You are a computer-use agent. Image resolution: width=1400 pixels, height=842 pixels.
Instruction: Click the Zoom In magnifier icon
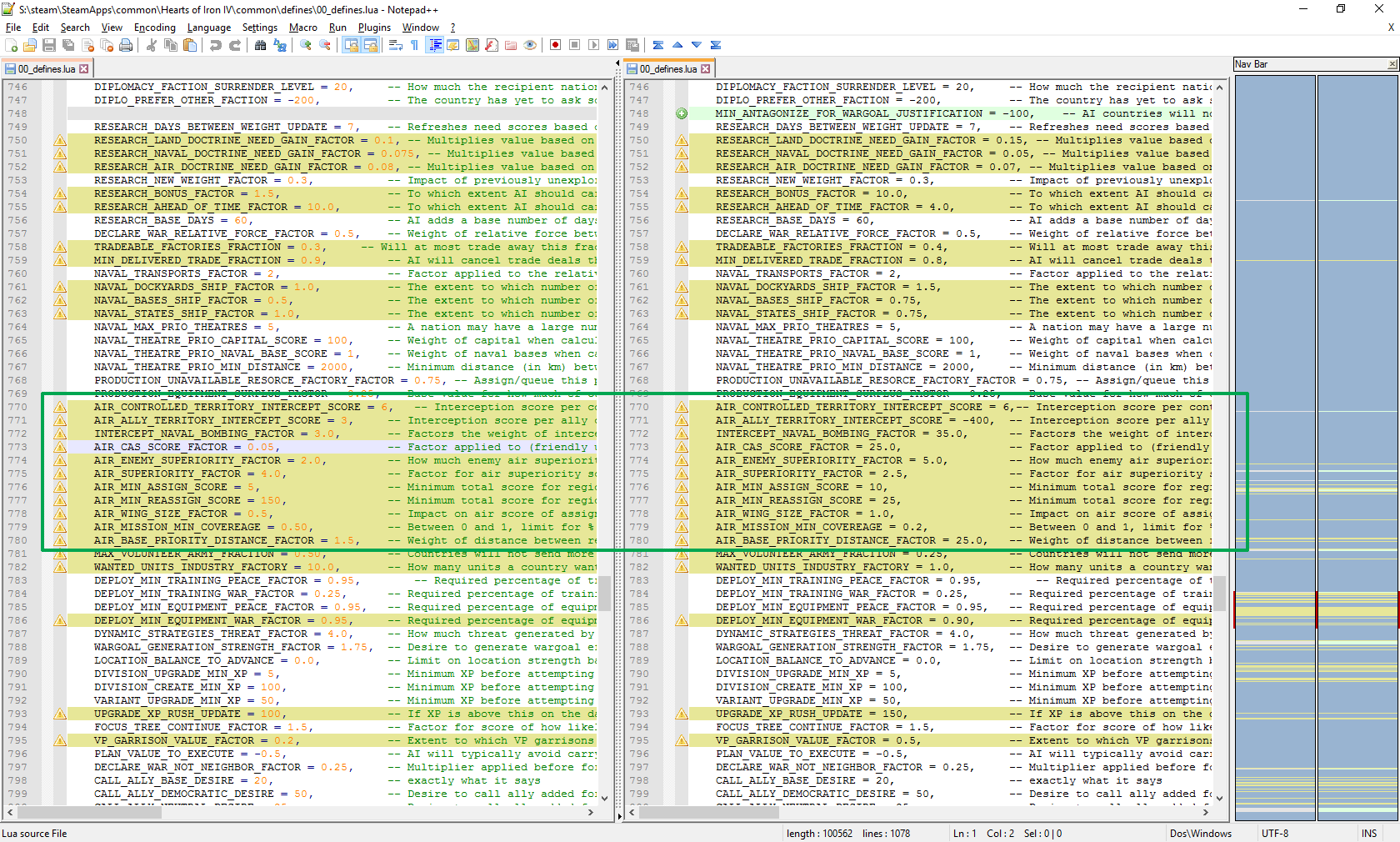tap(306, 45)
